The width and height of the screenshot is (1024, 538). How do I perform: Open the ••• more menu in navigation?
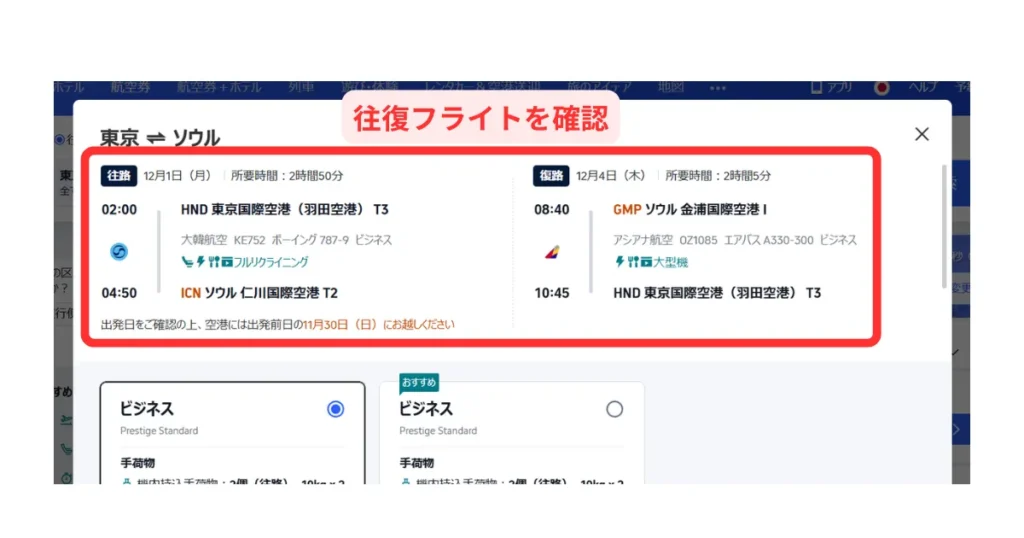(717, 88)
